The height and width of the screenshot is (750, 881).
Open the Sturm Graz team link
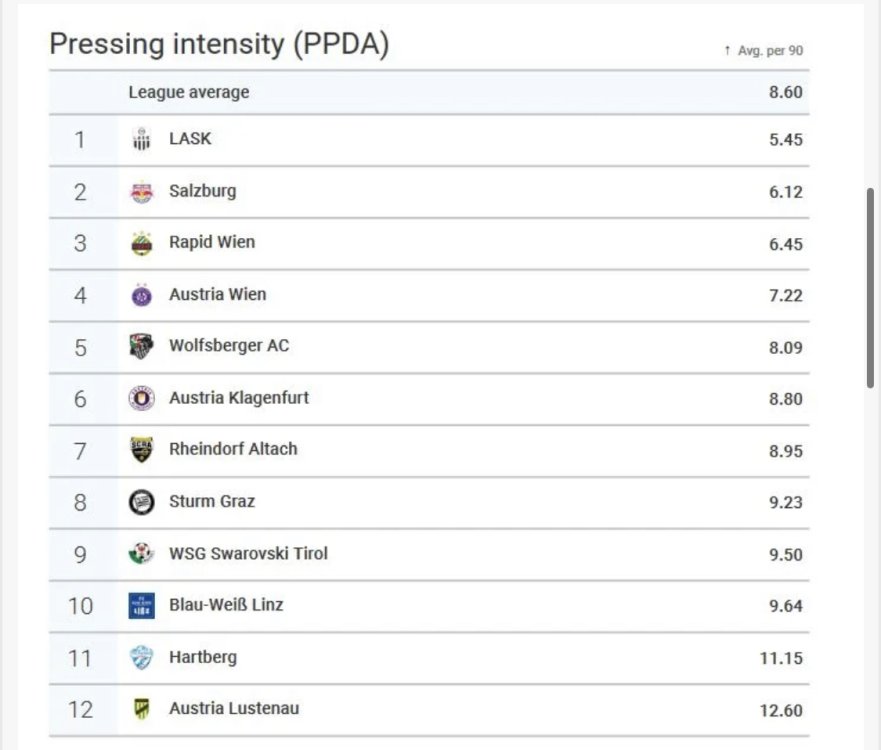tap(212, 501)
